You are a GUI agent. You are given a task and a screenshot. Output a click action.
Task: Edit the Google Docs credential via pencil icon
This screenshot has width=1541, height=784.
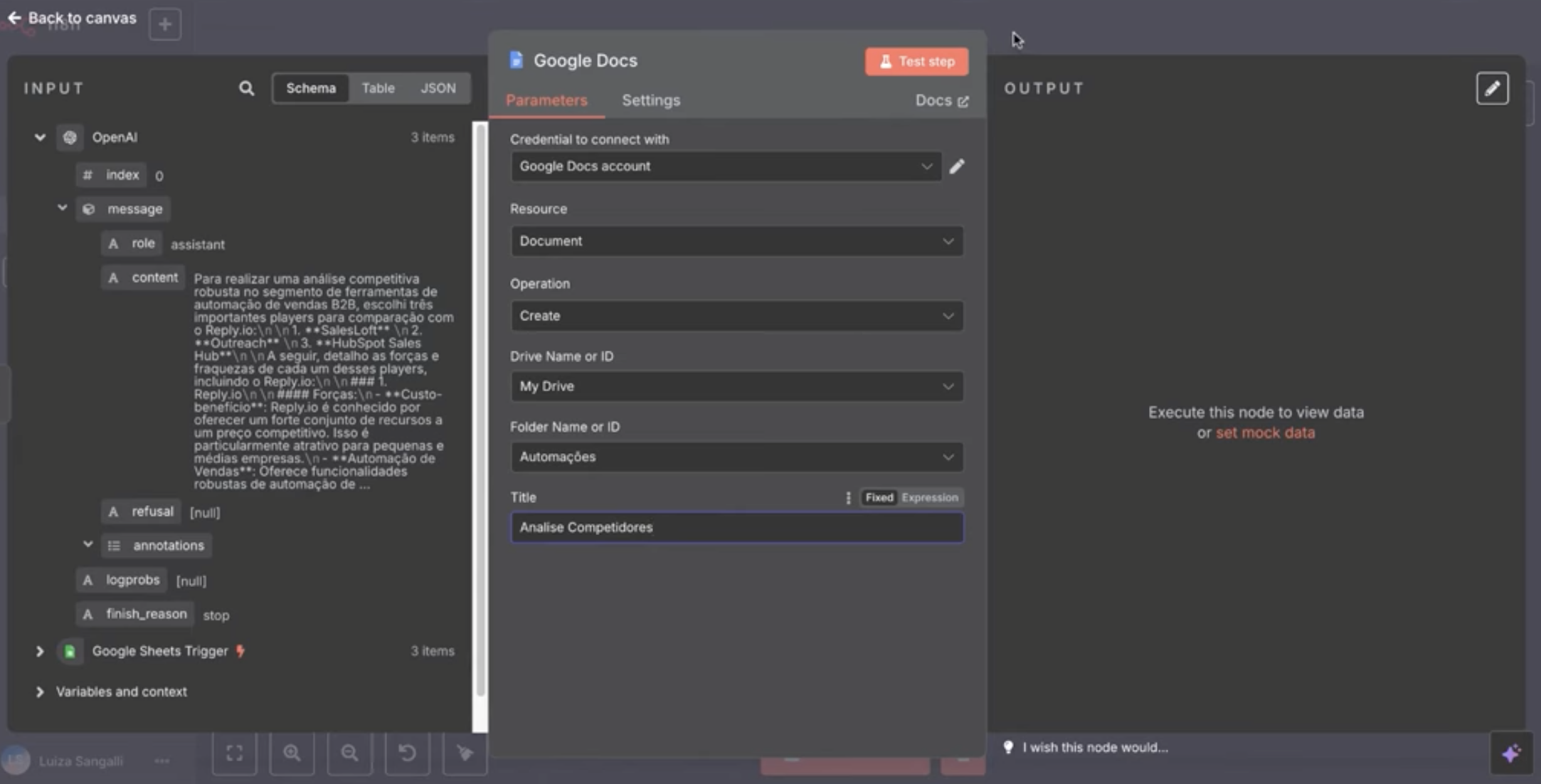pyautogui.click(x=957, y=166)
